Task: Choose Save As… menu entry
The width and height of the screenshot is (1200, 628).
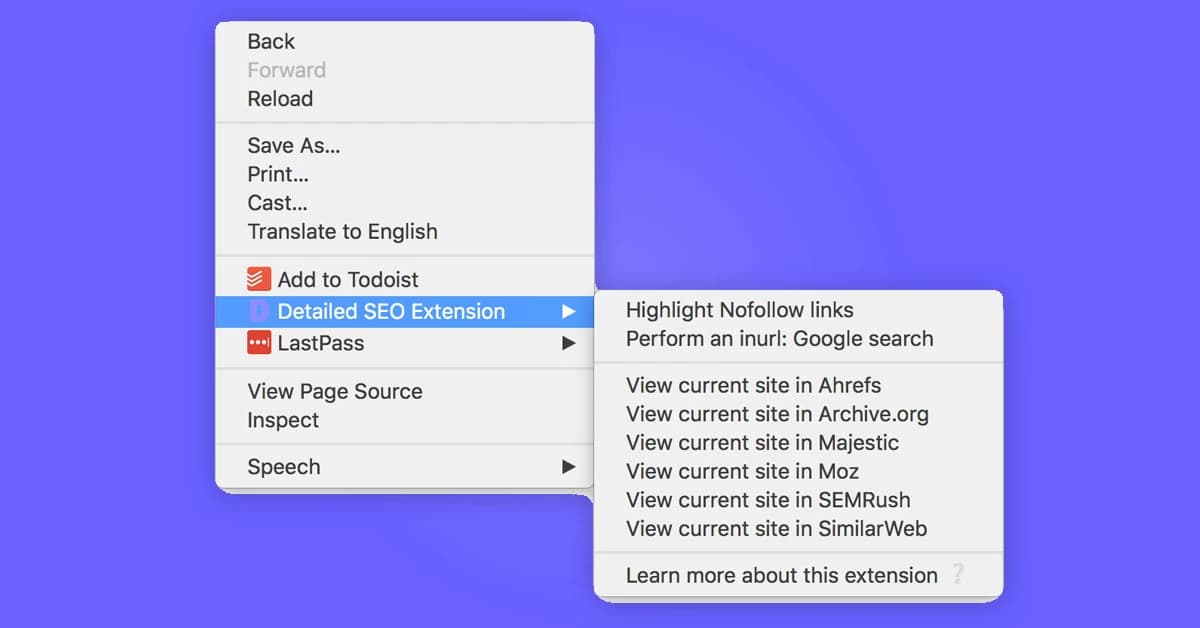Action: (294, 146)
